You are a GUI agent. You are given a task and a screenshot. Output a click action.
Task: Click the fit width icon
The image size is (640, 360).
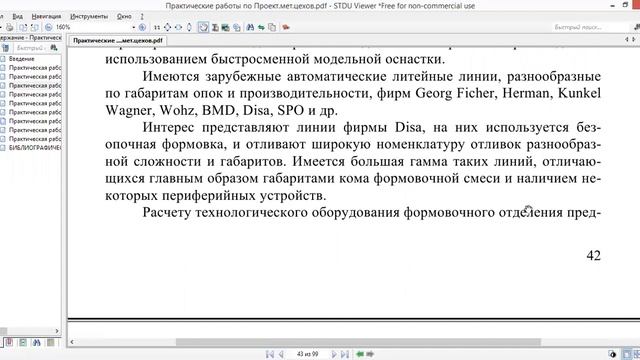(178, 27)
